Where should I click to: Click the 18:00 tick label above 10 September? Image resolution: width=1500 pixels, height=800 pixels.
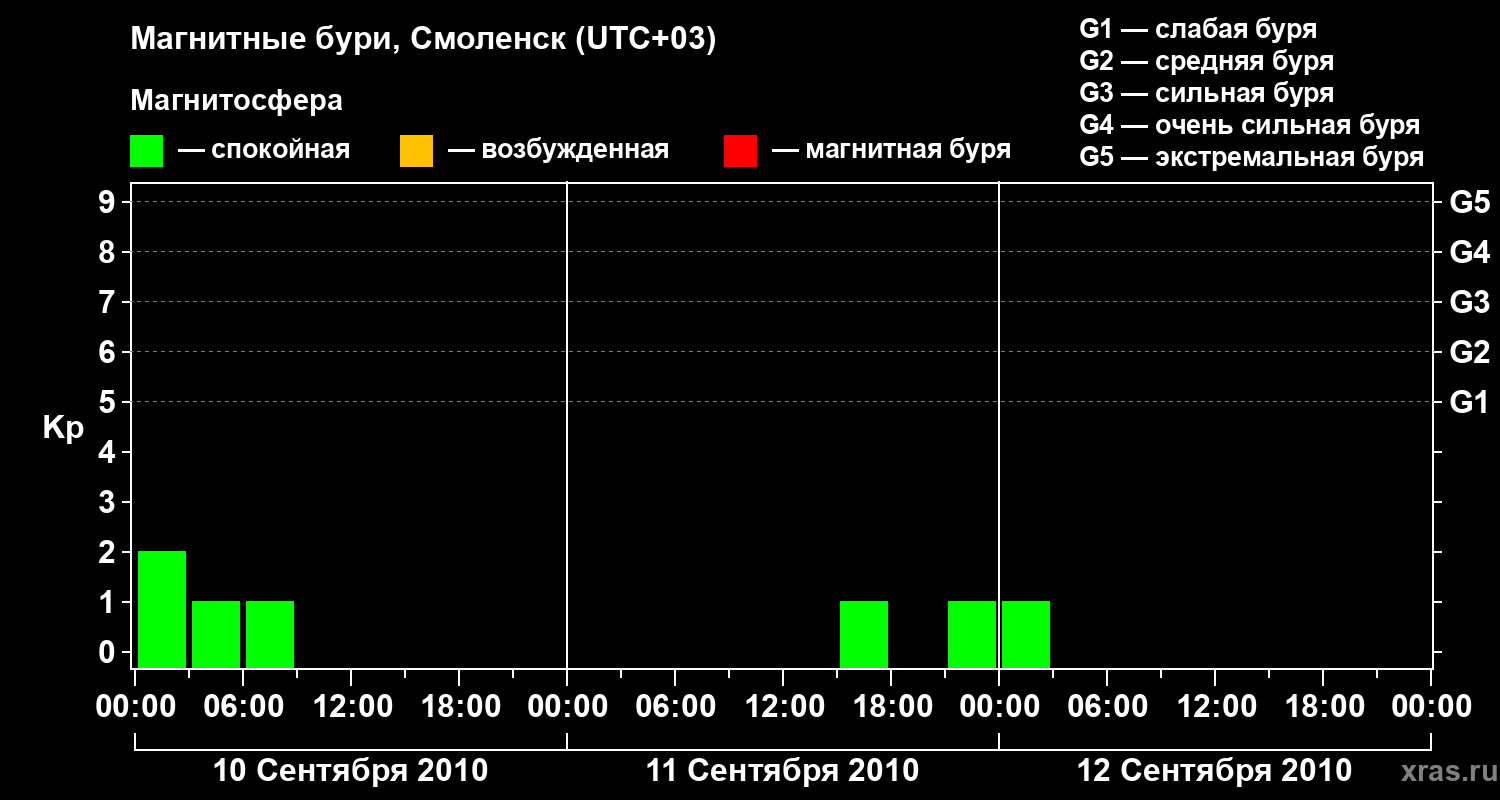tap(459, 707)
